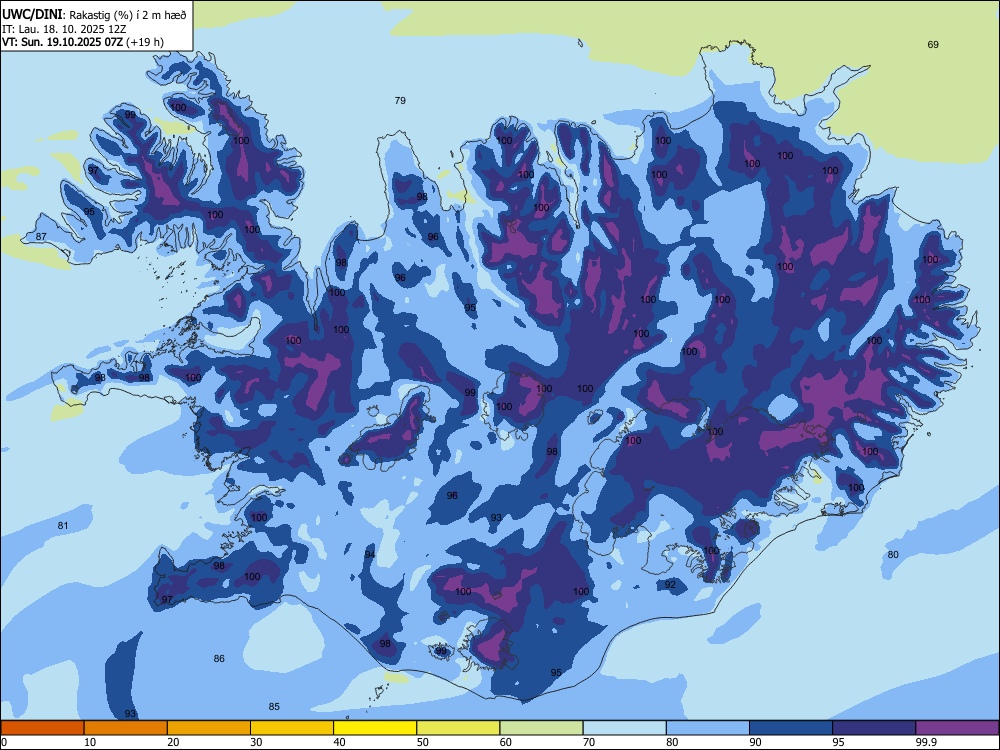This screenshot has height=750, width=1000.
Task: Click the '30' tick label on the color scale
Action: tap(256, 742)
